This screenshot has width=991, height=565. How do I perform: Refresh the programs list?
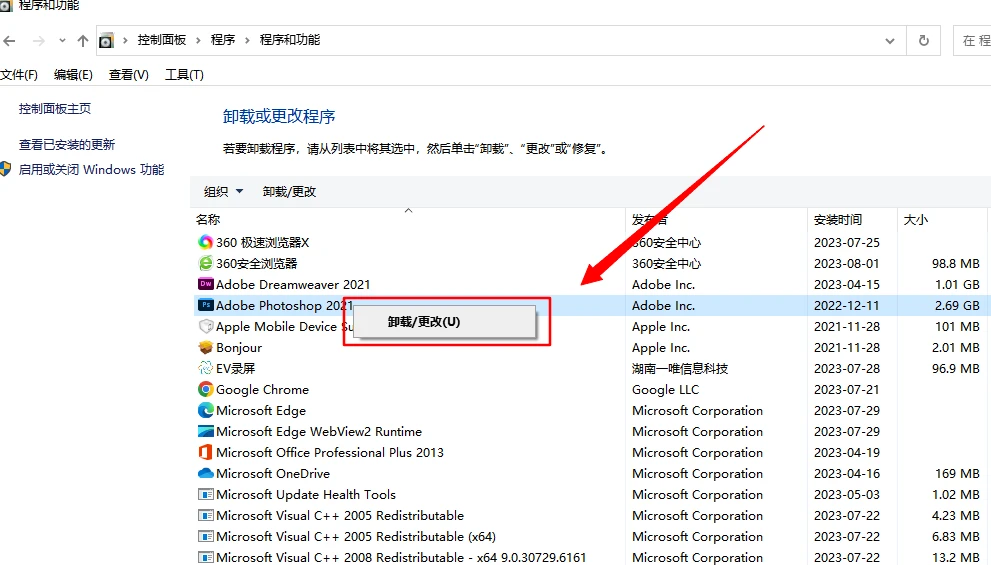pos(923,41)
